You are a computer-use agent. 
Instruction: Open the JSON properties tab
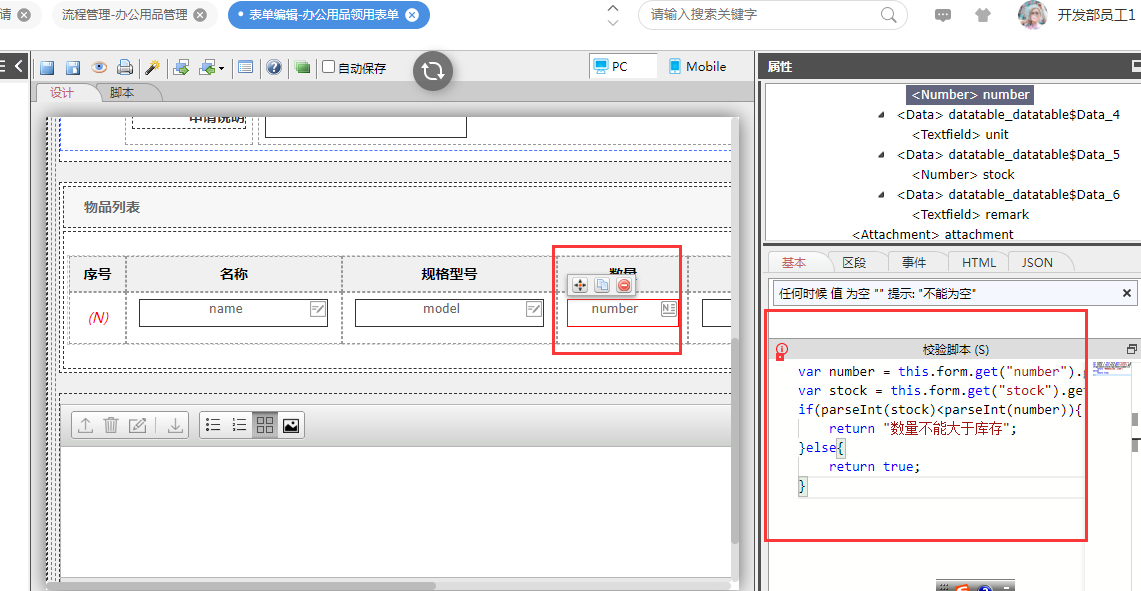1036,262
